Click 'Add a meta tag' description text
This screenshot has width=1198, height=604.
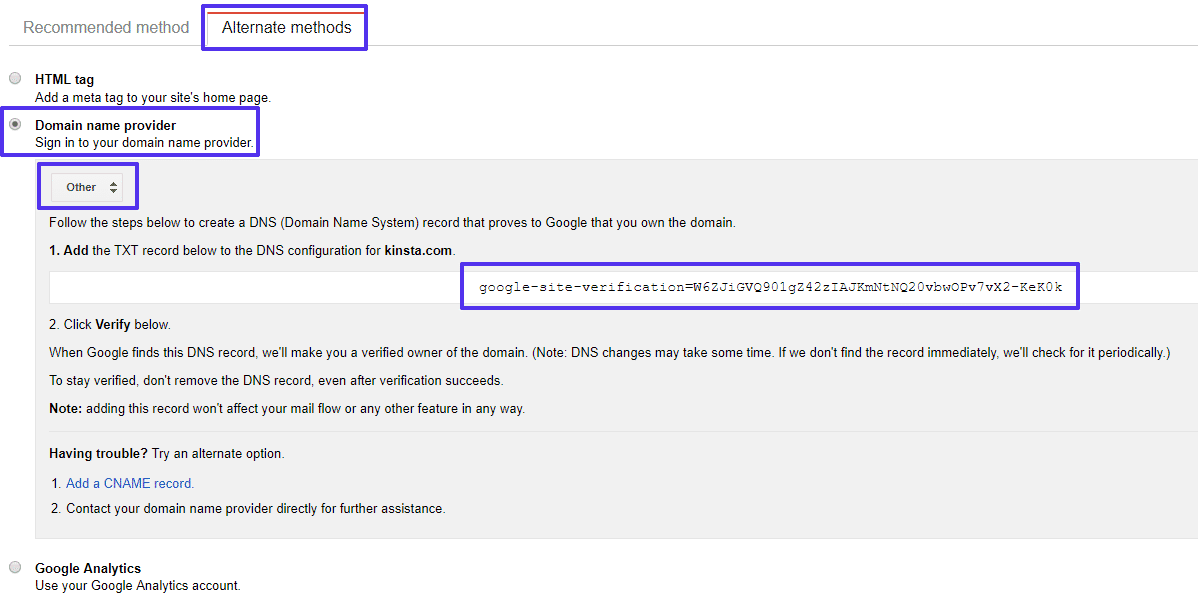coord(152,98)
